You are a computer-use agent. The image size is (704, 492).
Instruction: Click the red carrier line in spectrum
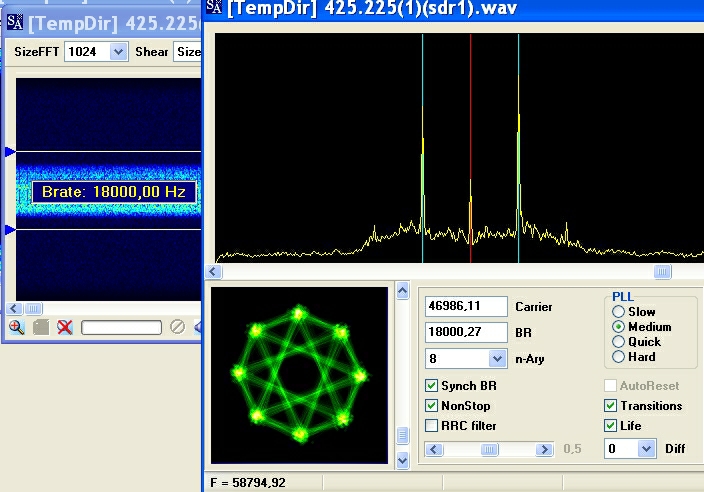[x=471, y=148]
